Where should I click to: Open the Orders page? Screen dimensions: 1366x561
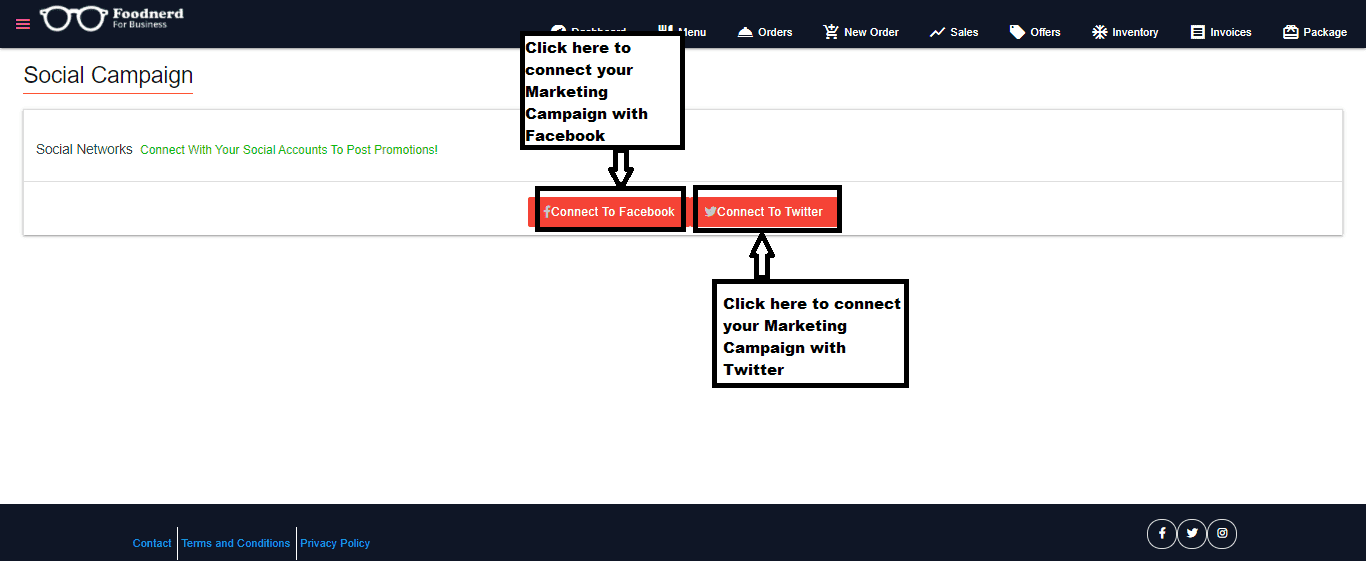pyautogui.click(x=765, y=32)
